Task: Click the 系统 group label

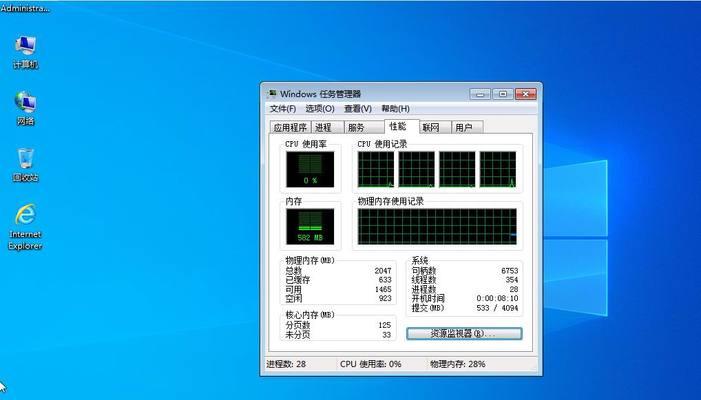Action: 420,260
